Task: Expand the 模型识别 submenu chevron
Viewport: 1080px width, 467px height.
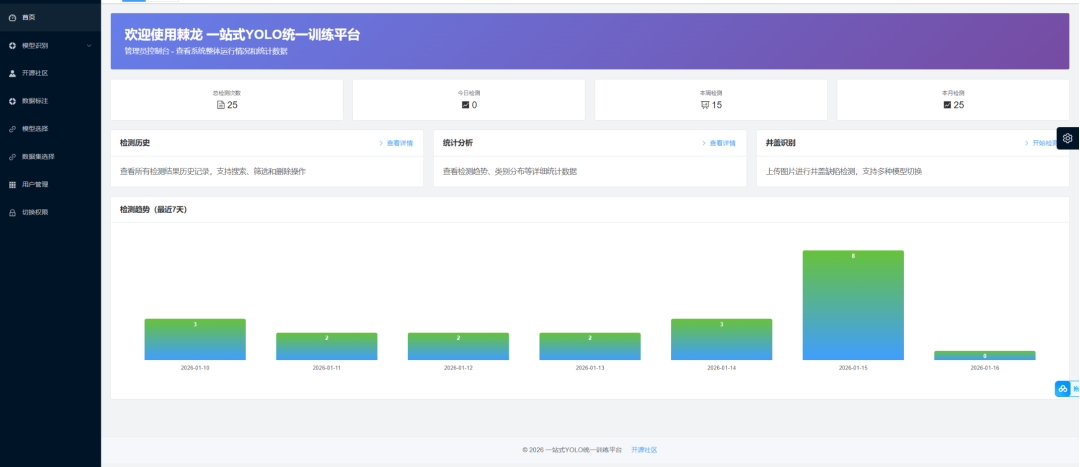Action: pos(89,45)
